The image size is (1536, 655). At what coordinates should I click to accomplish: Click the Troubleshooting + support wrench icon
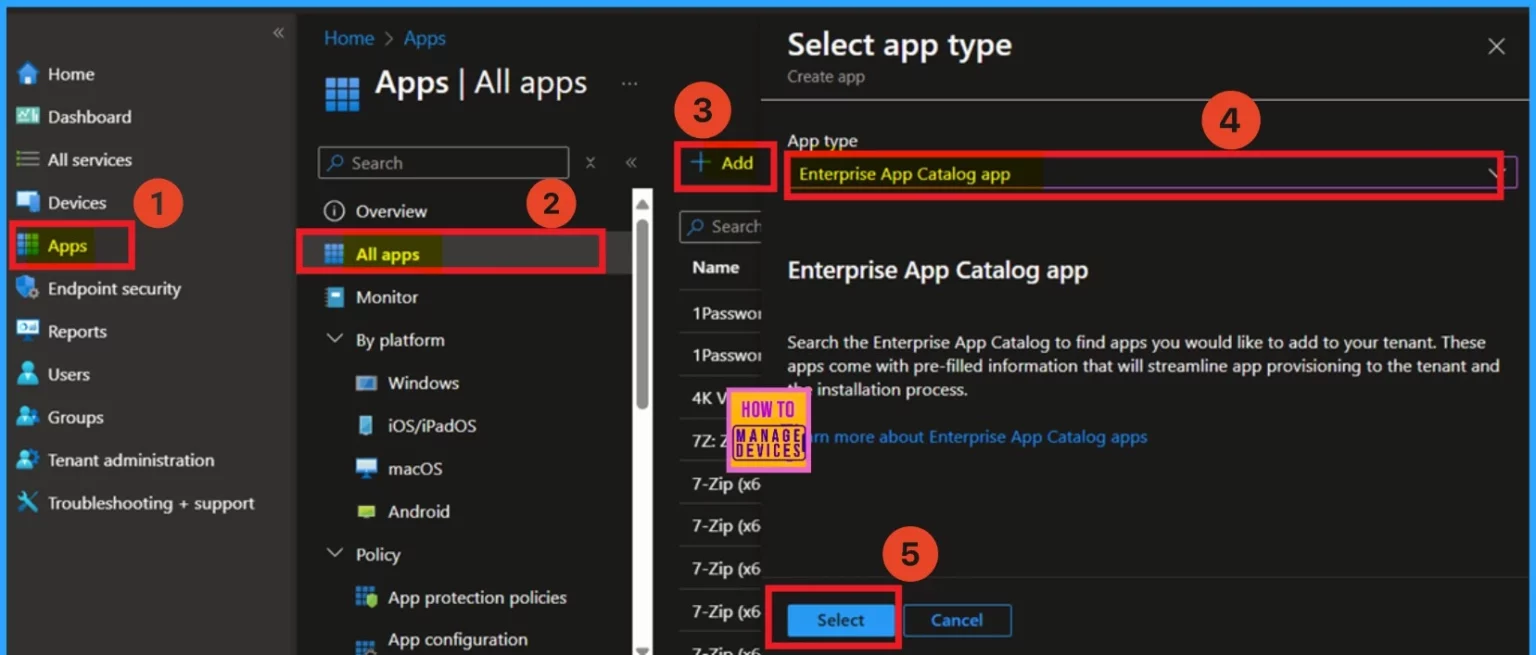28,503
